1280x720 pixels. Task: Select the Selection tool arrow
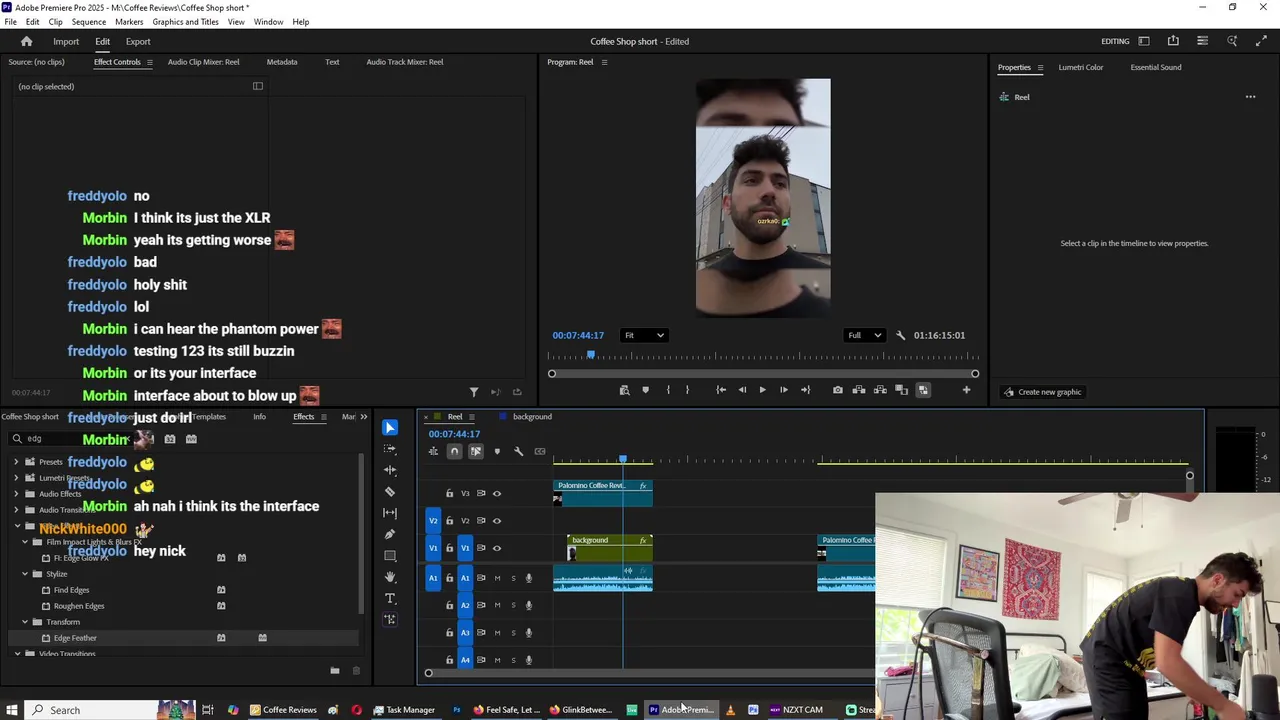click(390, 428)
